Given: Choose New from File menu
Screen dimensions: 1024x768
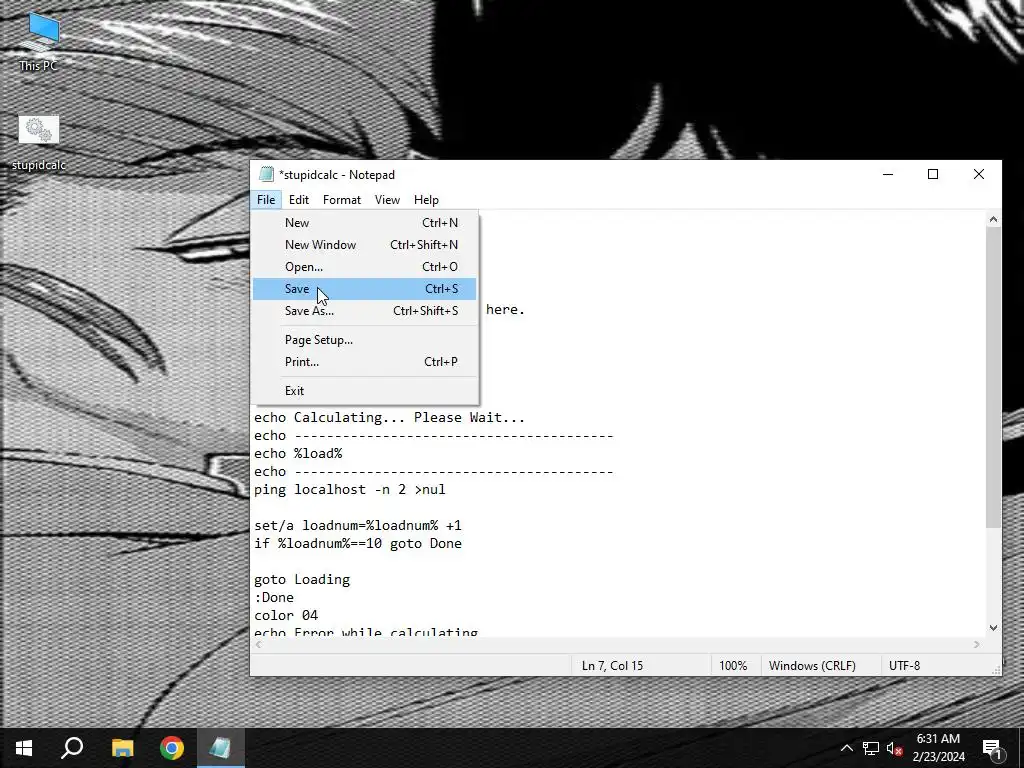Looking at the screenshot, I should coord(364,223).
